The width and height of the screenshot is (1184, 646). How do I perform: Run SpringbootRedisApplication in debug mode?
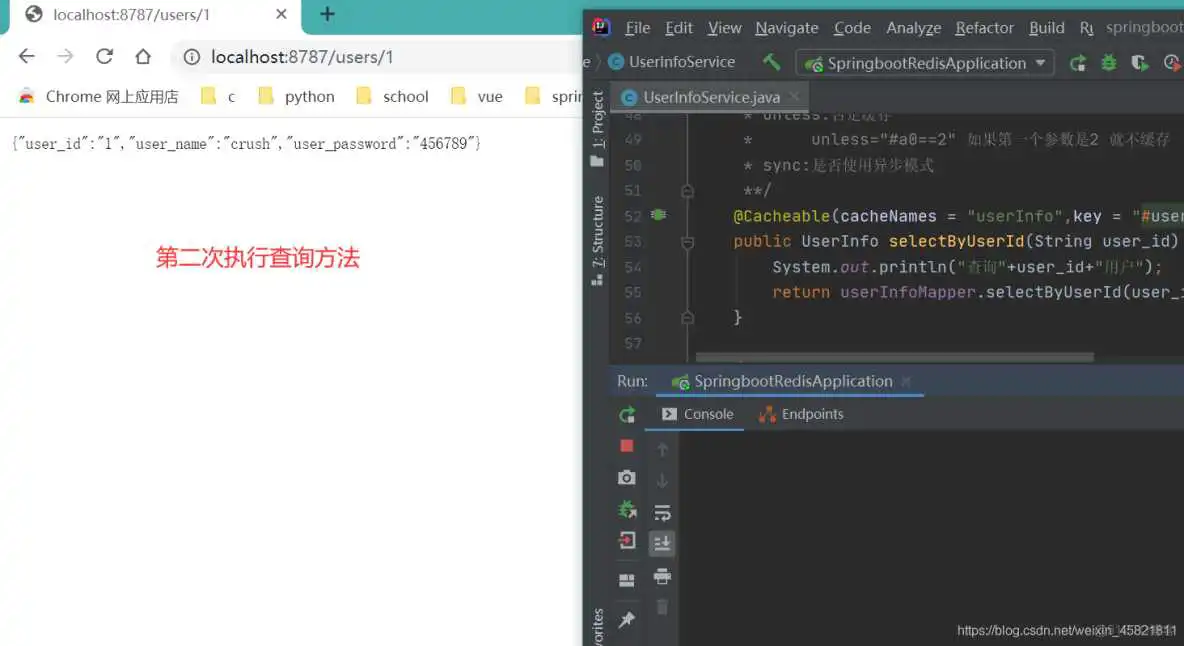click(1108, 62)
